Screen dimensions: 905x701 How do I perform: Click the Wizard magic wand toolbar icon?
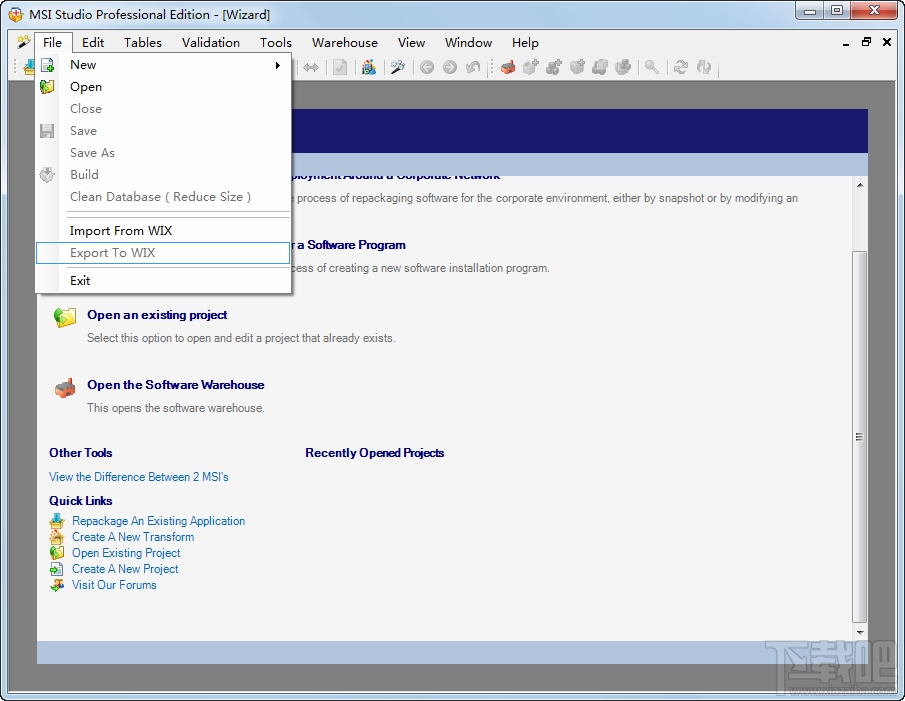point(398,68)
